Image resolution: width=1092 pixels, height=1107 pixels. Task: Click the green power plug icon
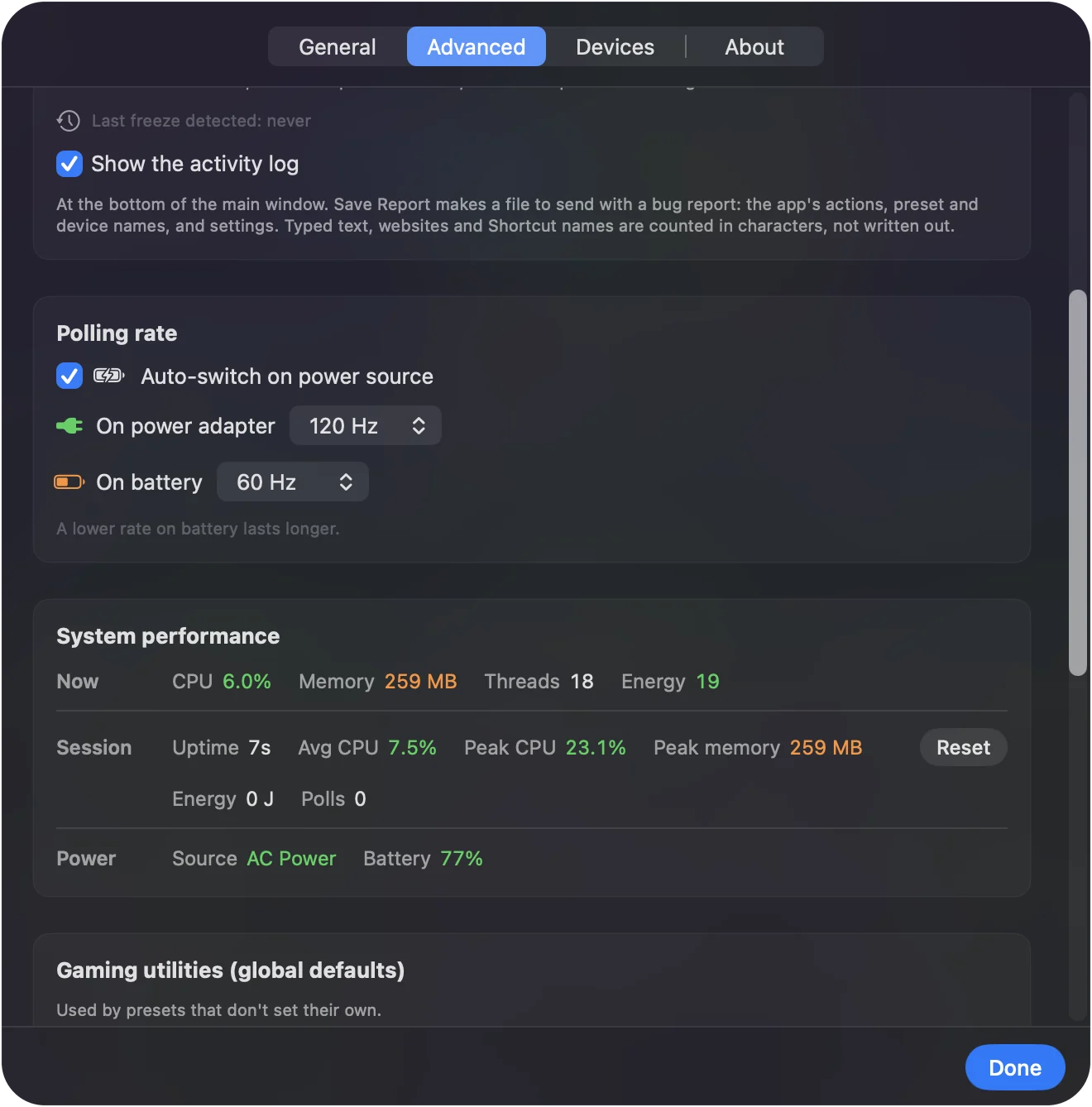(69, 426)
